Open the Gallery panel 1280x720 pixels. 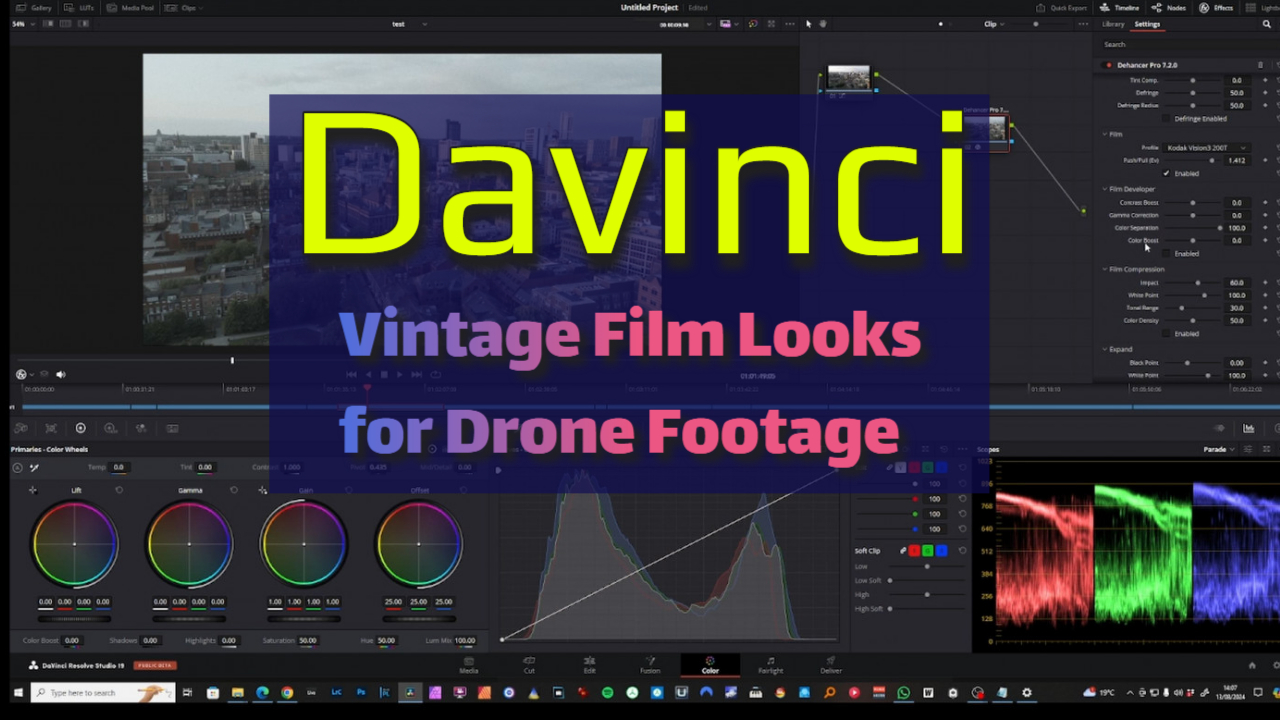[x=36, y=7]
